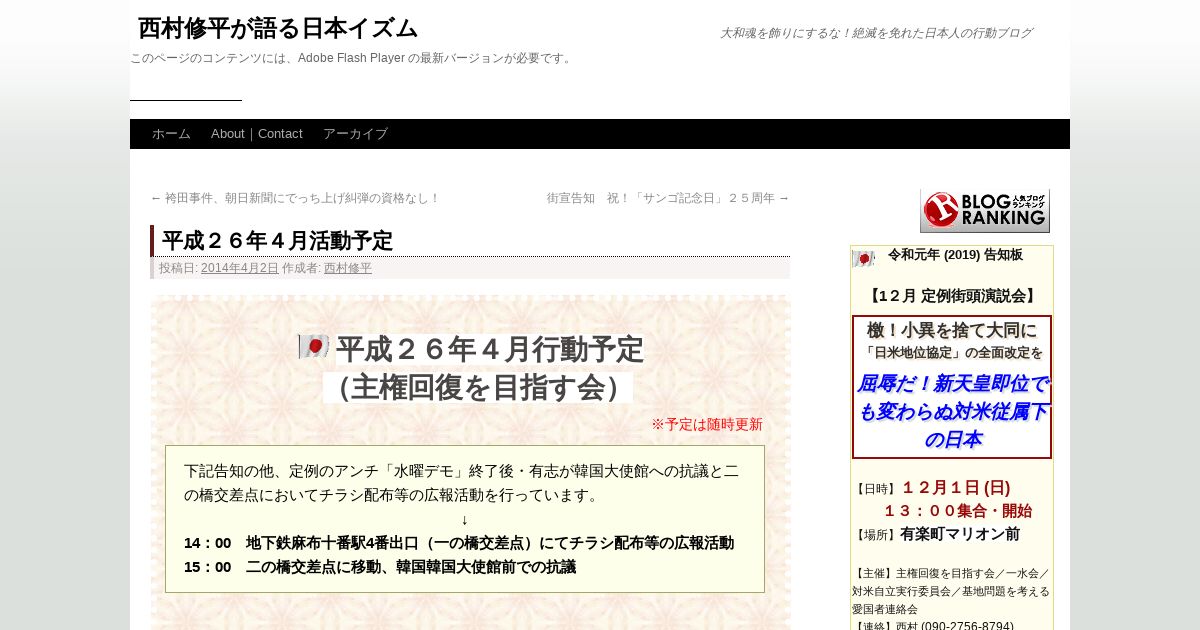
Task: Select the post title 平成２６年４月活動予定
Action: [277, 241]
